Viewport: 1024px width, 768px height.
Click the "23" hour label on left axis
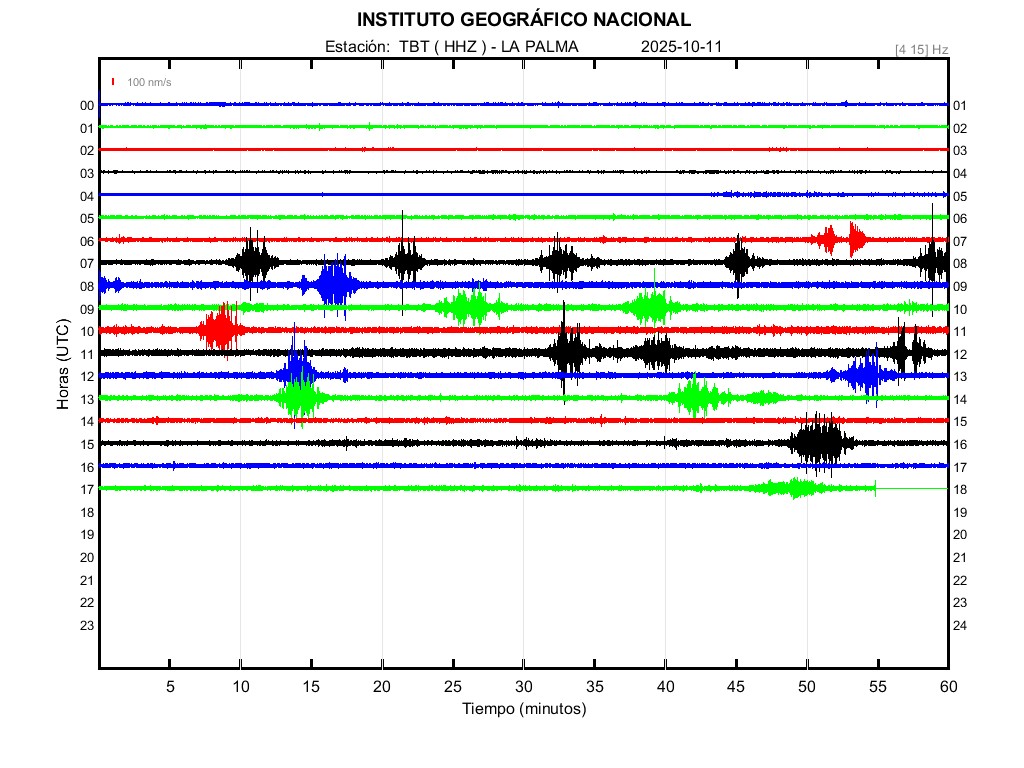tap(87, 625)
